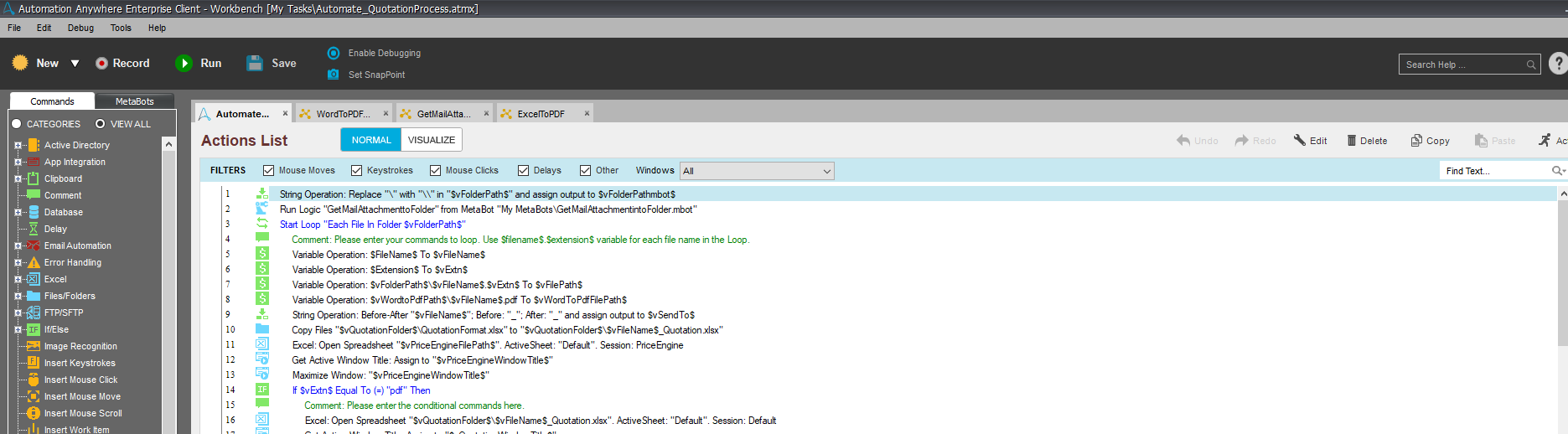Toggle the Delays filter checkbox
1568x434 pixels.
coord(523,171)
